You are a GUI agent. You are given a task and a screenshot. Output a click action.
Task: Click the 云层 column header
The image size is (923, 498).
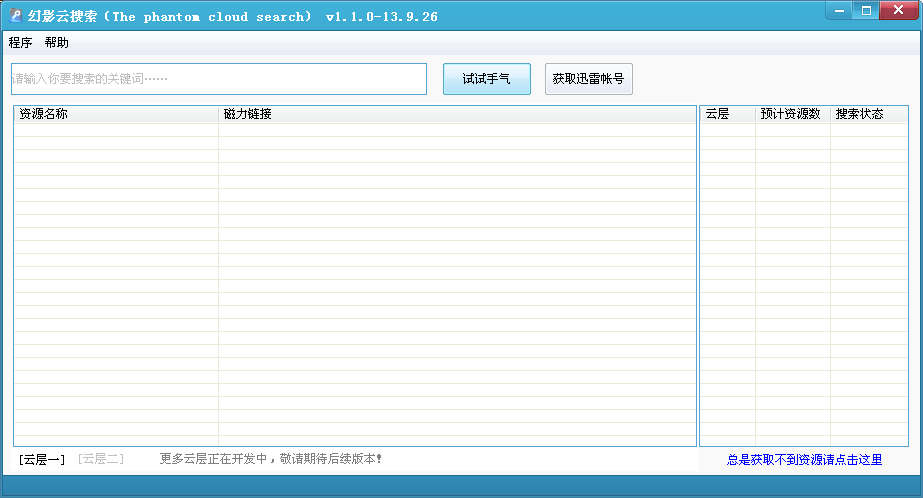728,114
